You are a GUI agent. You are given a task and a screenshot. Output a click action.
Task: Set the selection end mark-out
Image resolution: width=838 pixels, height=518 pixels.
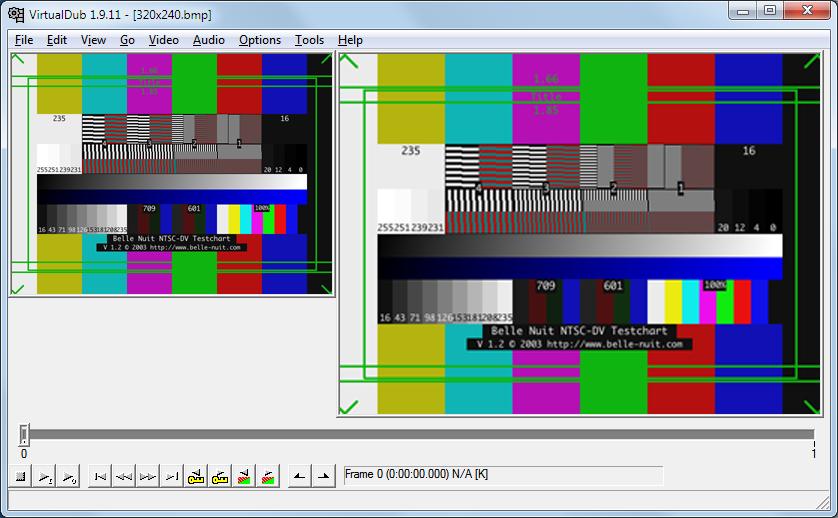(x=324, y=476)
